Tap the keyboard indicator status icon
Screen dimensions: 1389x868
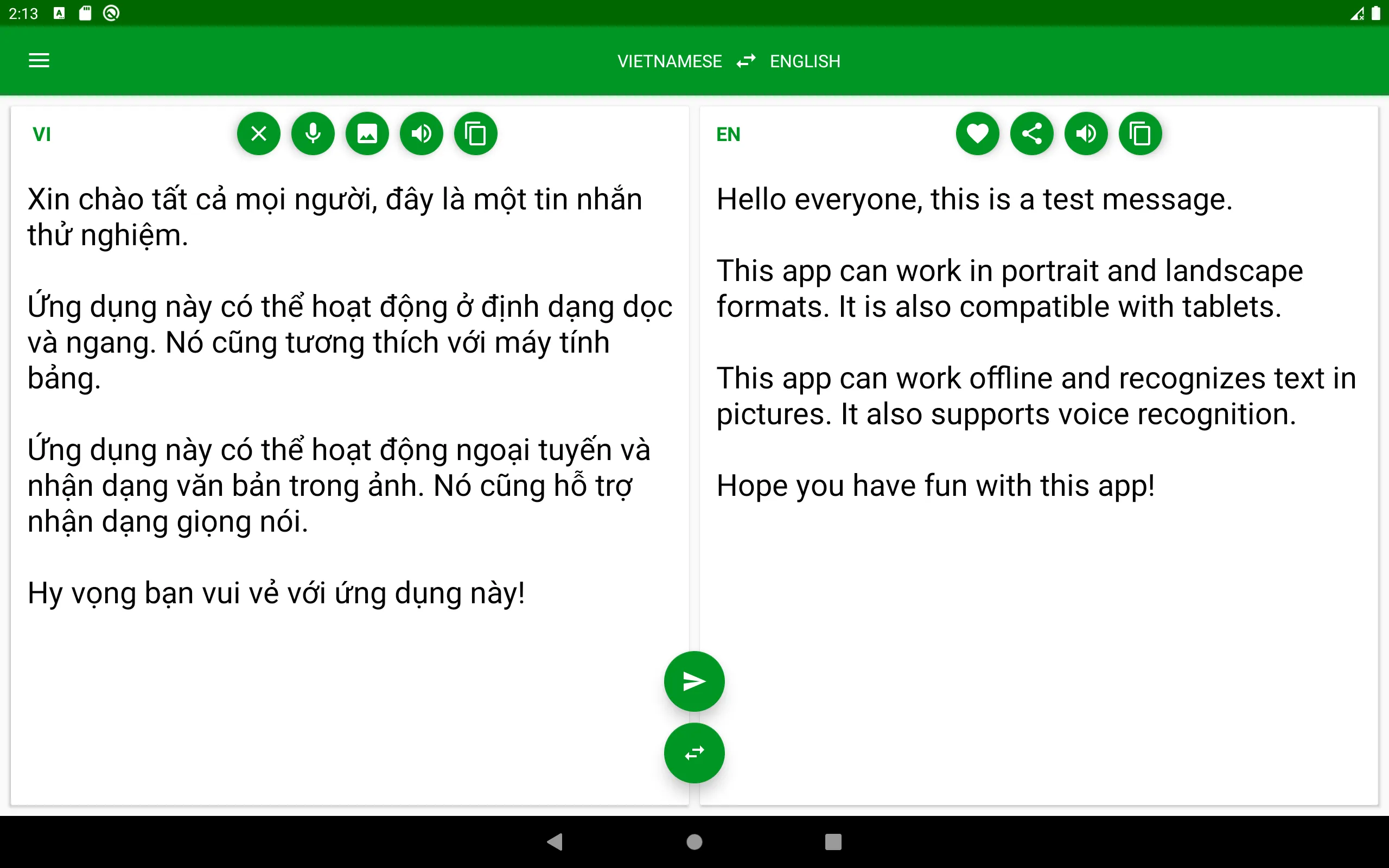click(x=59, y=13)
